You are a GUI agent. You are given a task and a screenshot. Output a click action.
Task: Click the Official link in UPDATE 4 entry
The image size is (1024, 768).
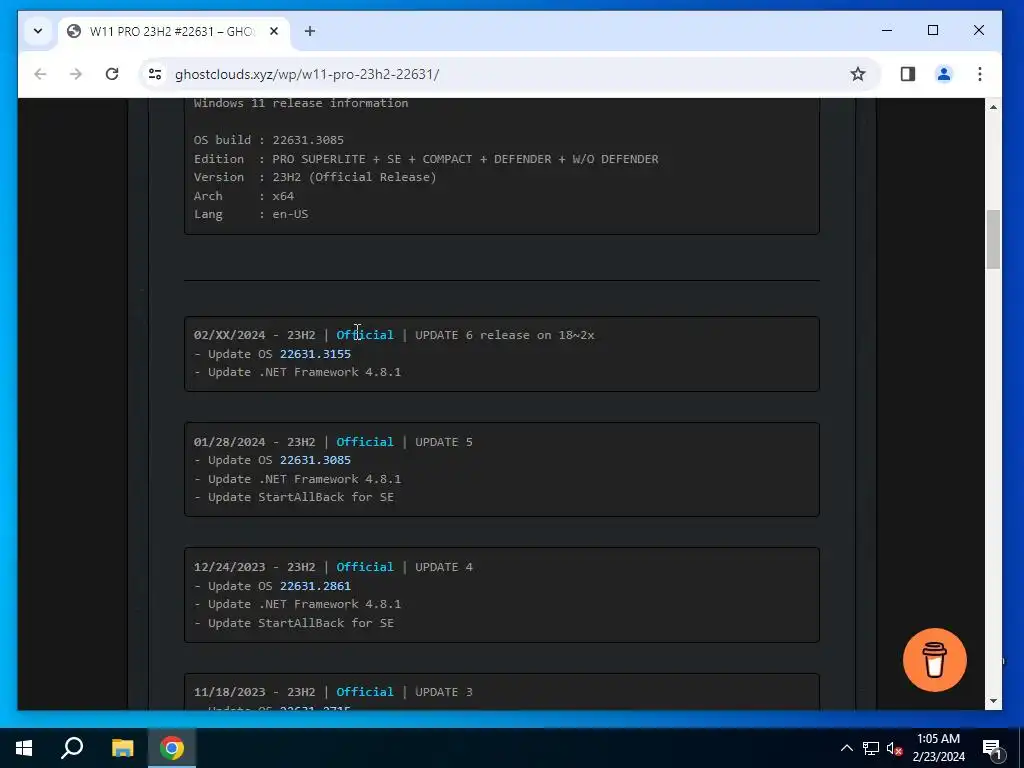click(x=365, y=567)
